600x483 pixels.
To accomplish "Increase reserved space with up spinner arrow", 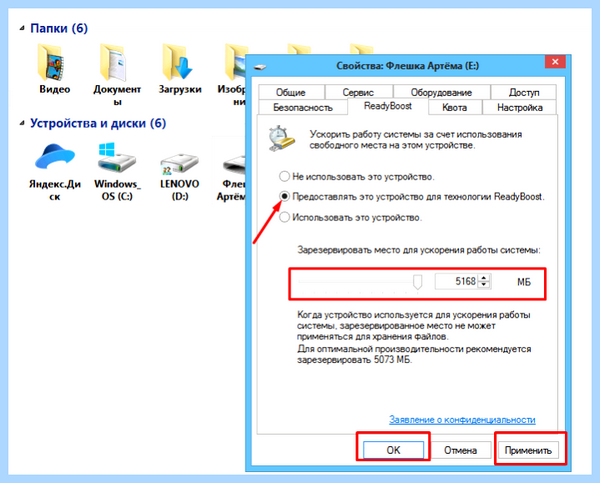I will click(x=484, y=278).
